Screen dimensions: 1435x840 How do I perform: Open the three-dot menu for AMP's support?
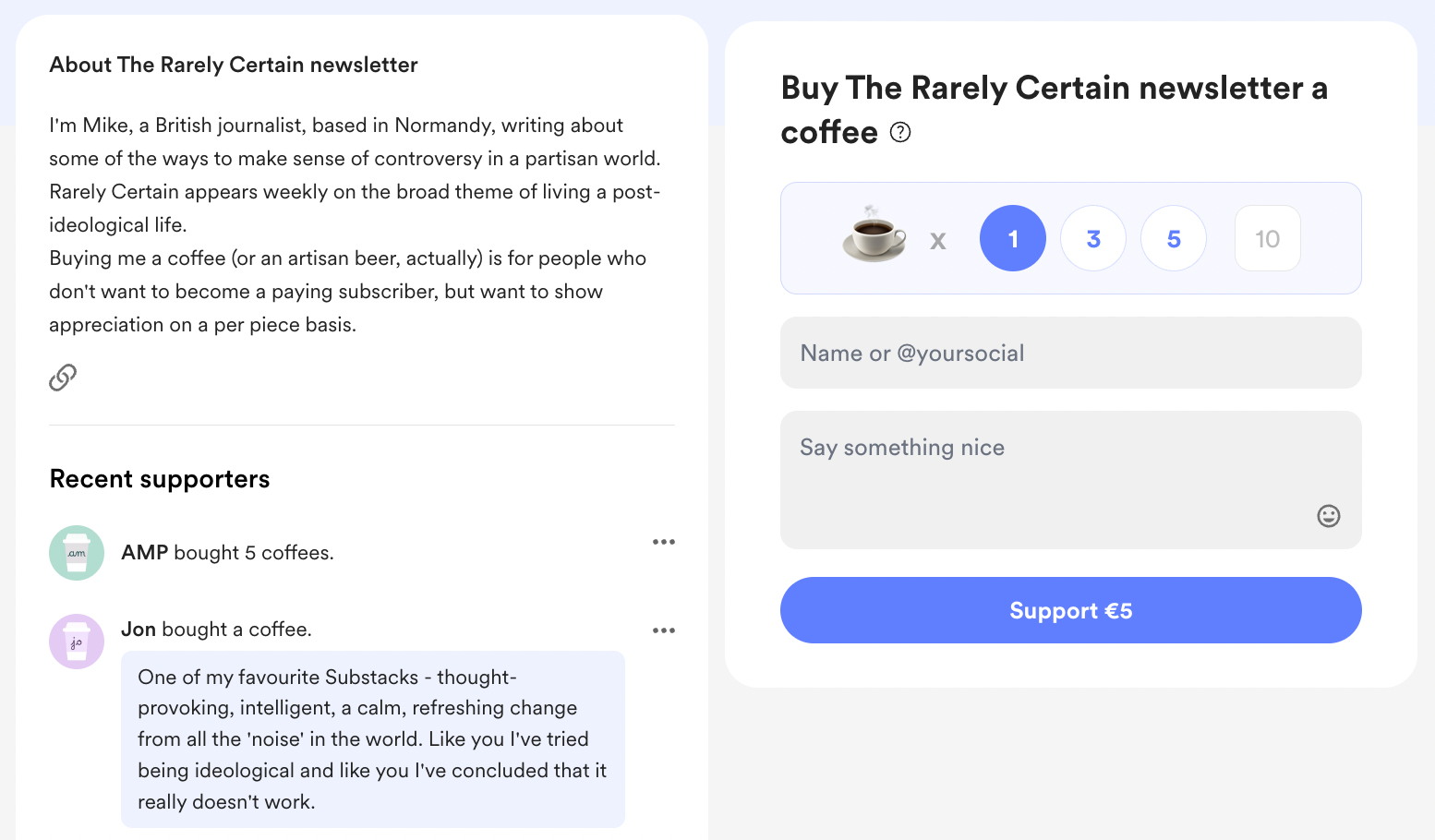coord(663,542)
